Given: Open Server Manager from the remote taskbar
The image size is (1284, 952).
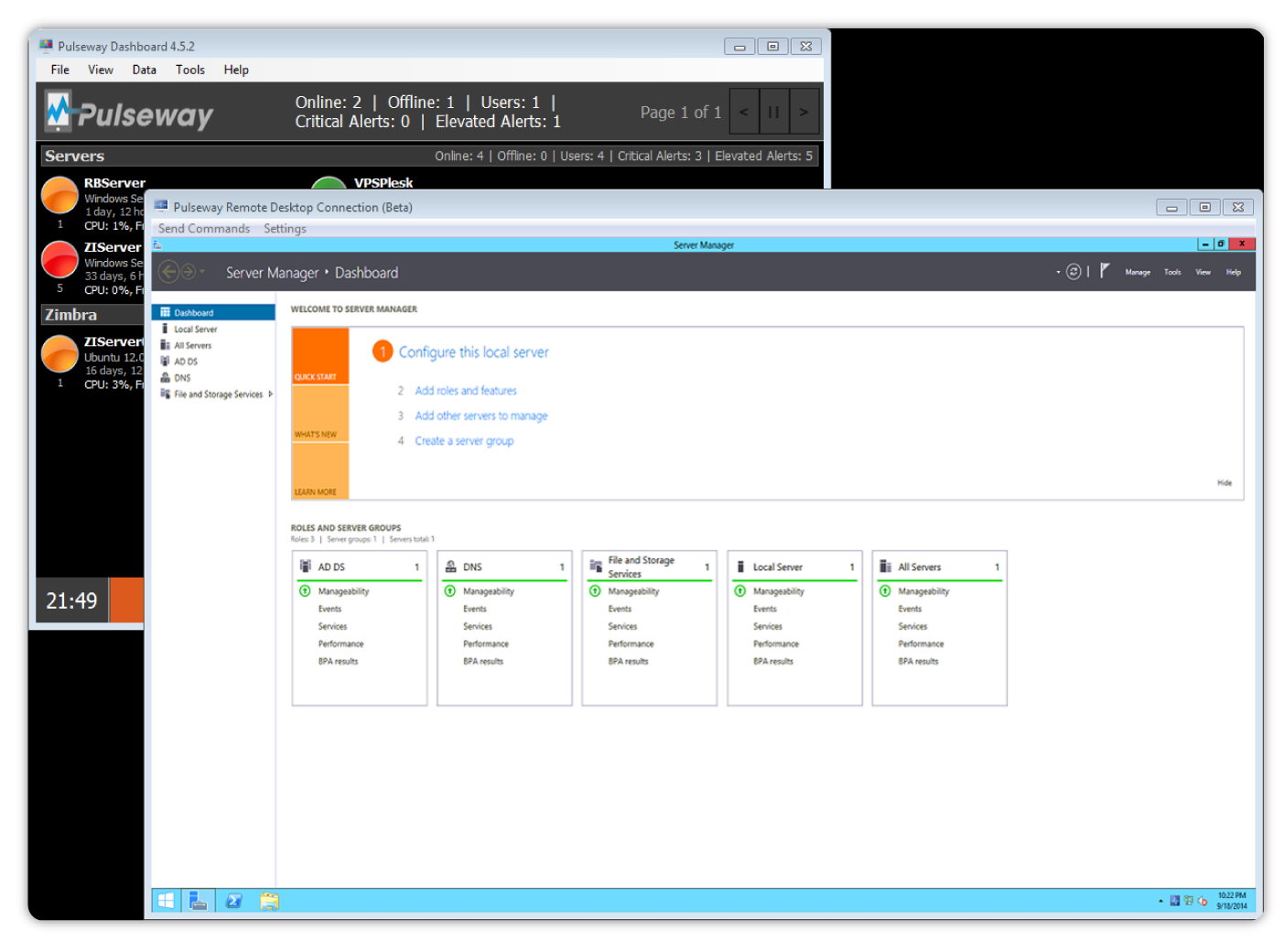Looking at the screenshot, I should [x=198, y=901].
